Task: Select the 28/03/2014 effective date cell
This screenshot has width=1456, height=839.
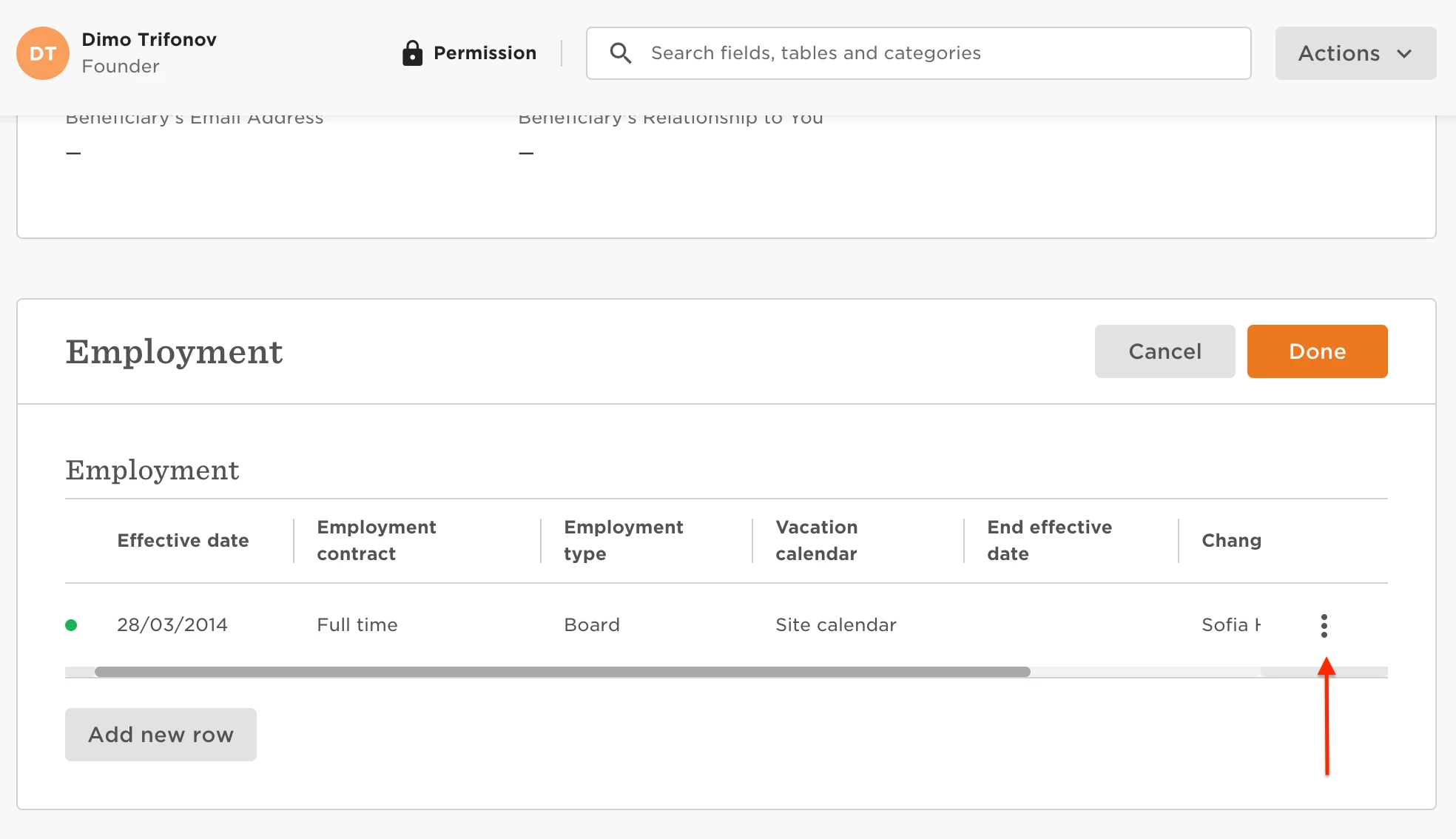Action: (x=172, y=625)
